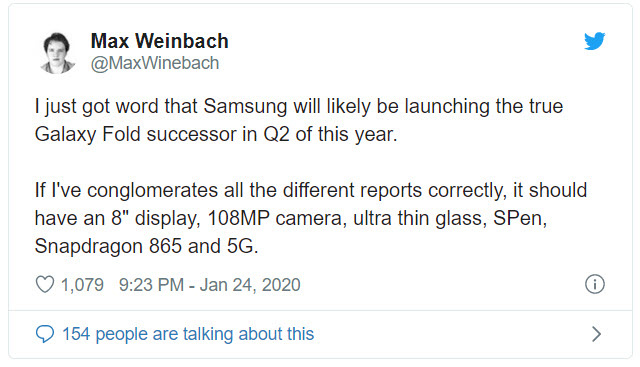This screenshot has width=640, height=367.
Task: Expand the conversation with the right chevron
Action: tap(596, 334)
